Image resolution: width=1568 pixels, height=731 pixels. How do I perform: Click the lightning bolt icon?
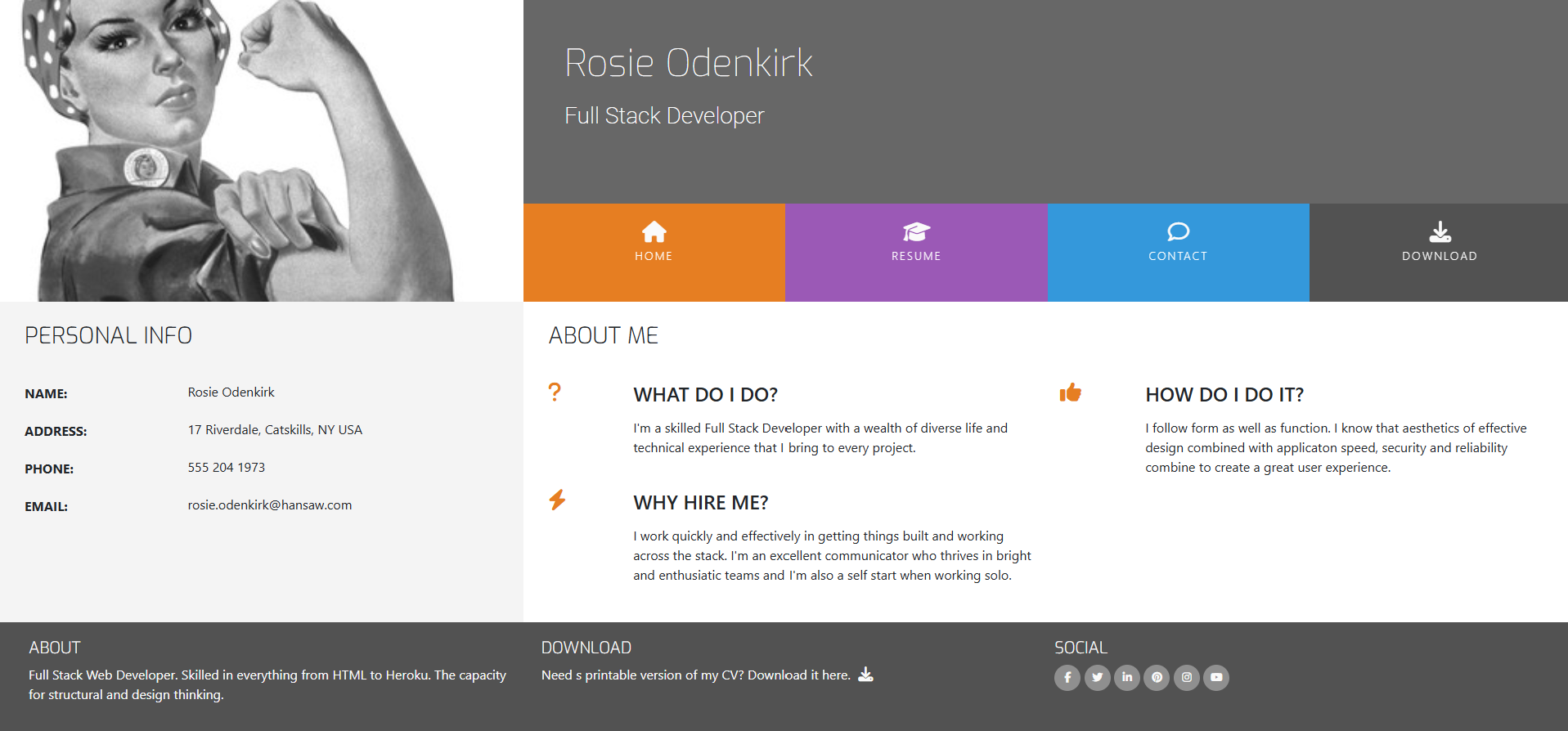(557, 500)
